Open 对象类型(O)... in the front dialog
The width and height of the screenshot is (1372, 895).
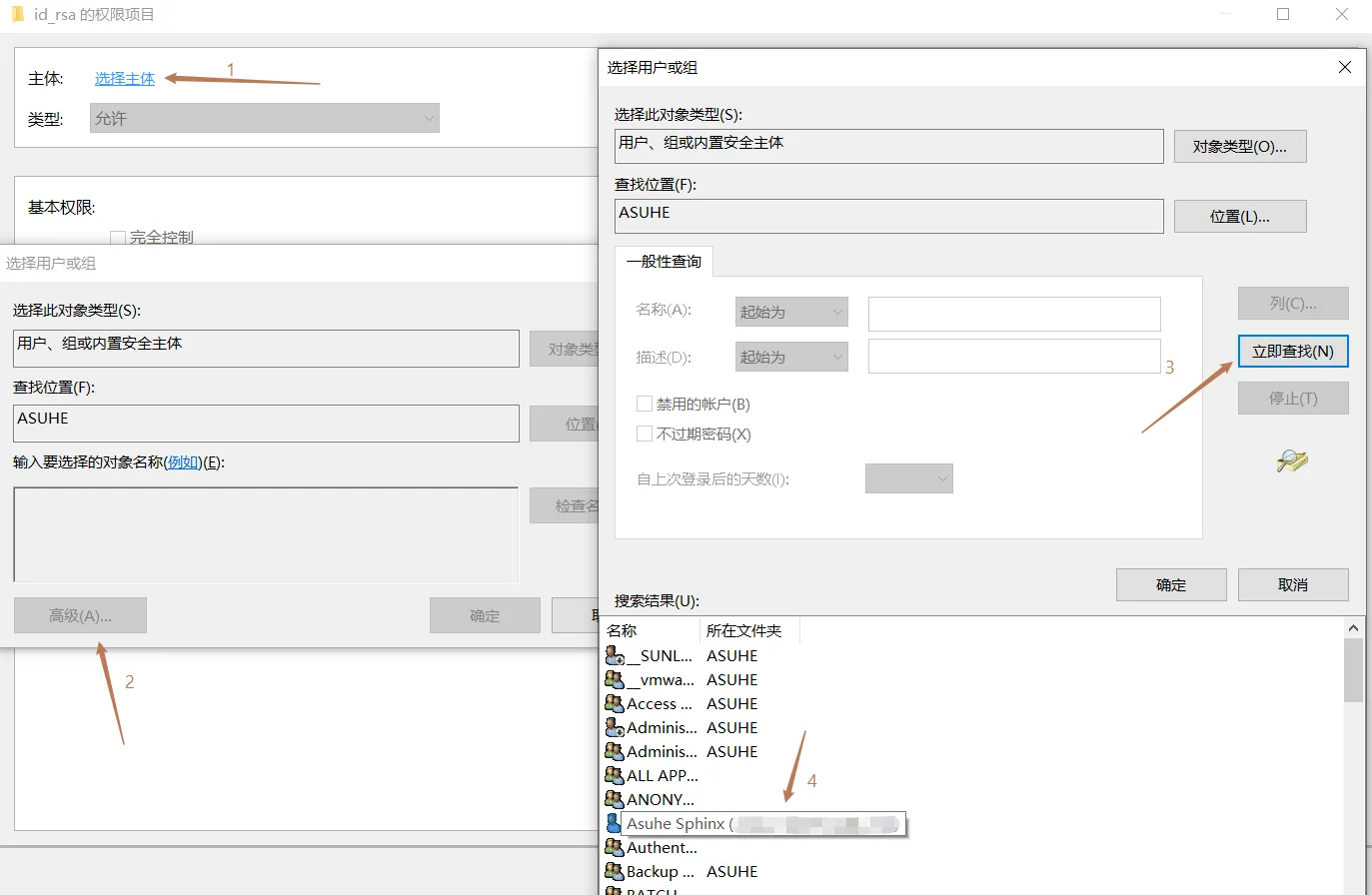click(1240, 146)
